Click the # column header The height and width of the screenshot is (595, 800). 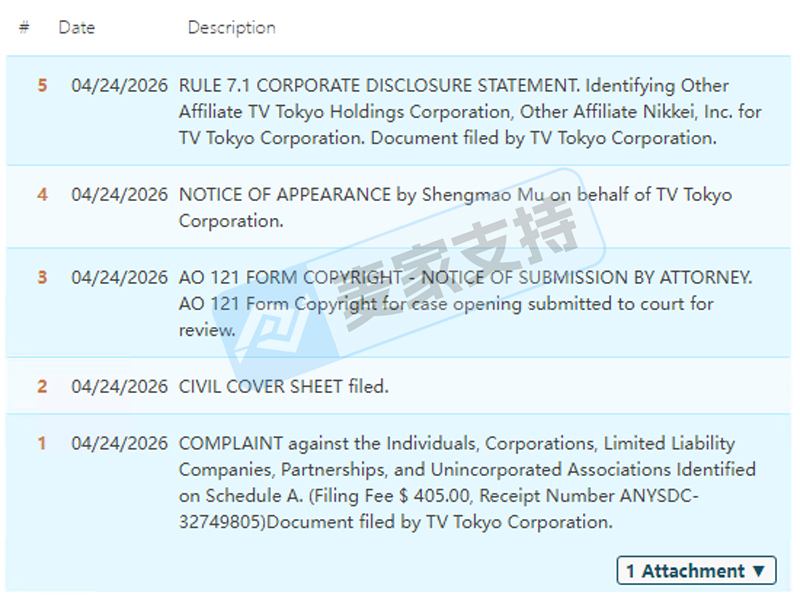click(x=24, y=28)
